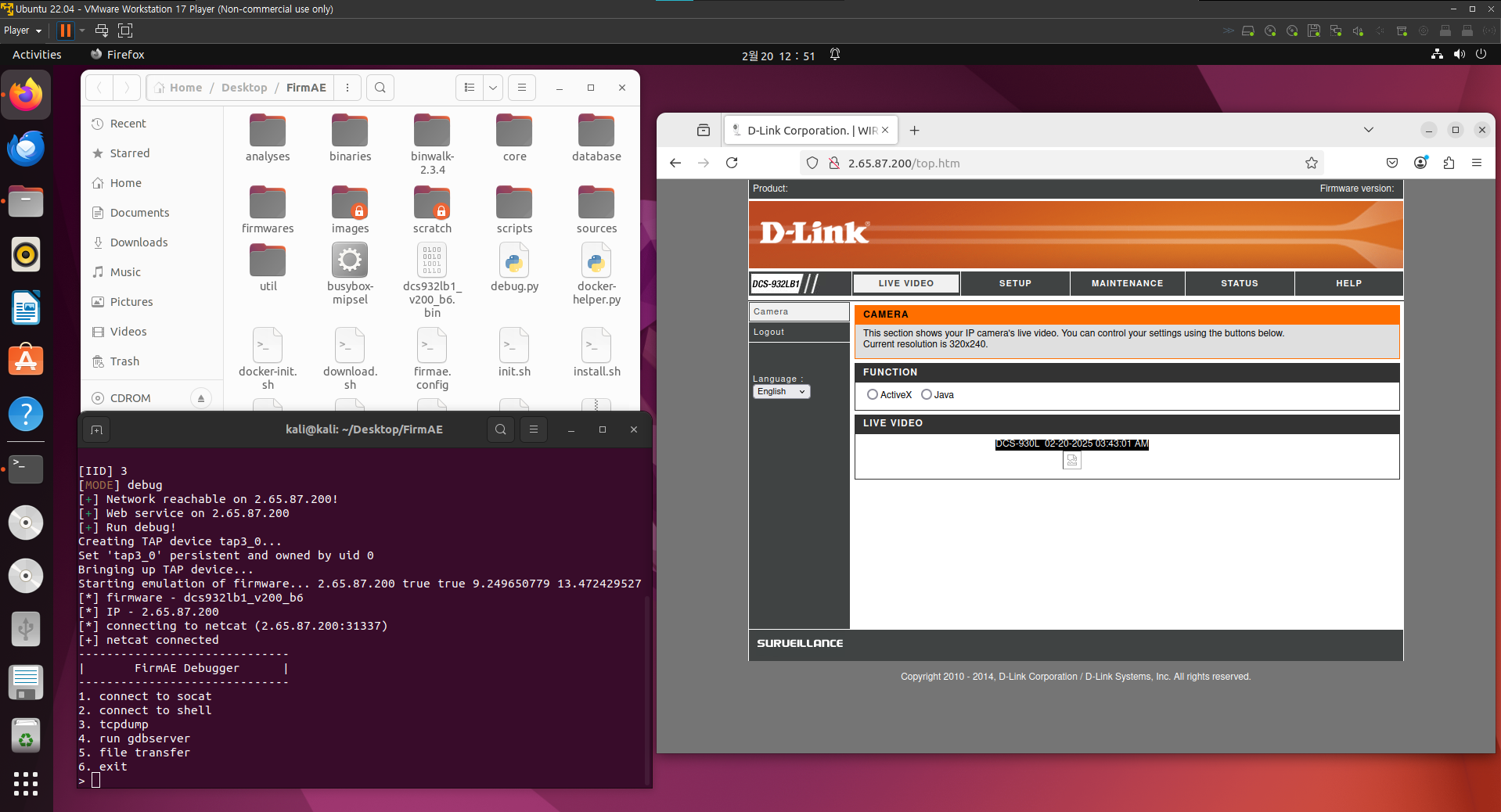1501x812 pixels.
Task: Select the debug.py file
Action: pyautogui.click(x=514, y=268)
